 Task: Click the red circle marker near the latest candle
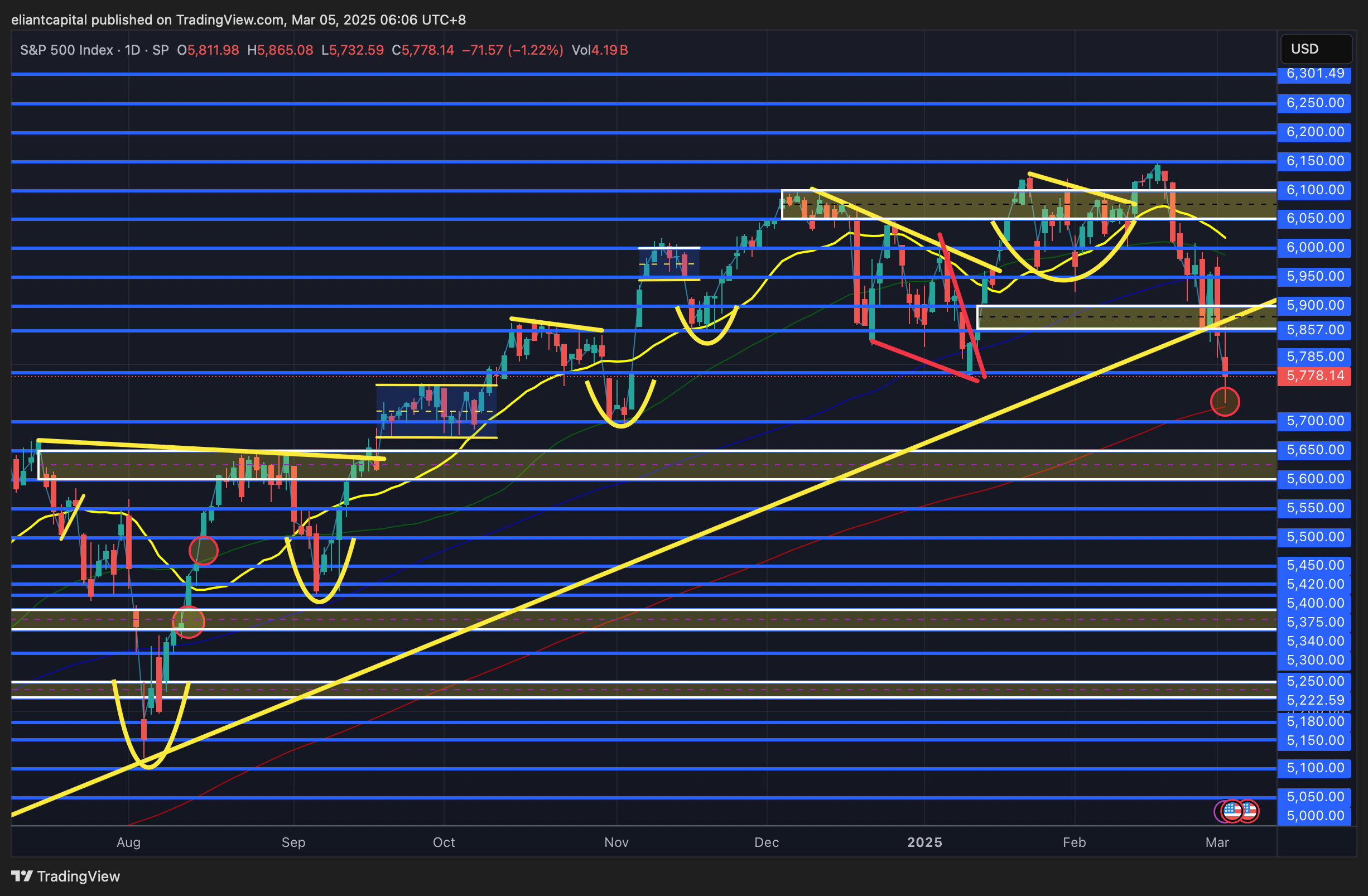[x=1224, y=402]
